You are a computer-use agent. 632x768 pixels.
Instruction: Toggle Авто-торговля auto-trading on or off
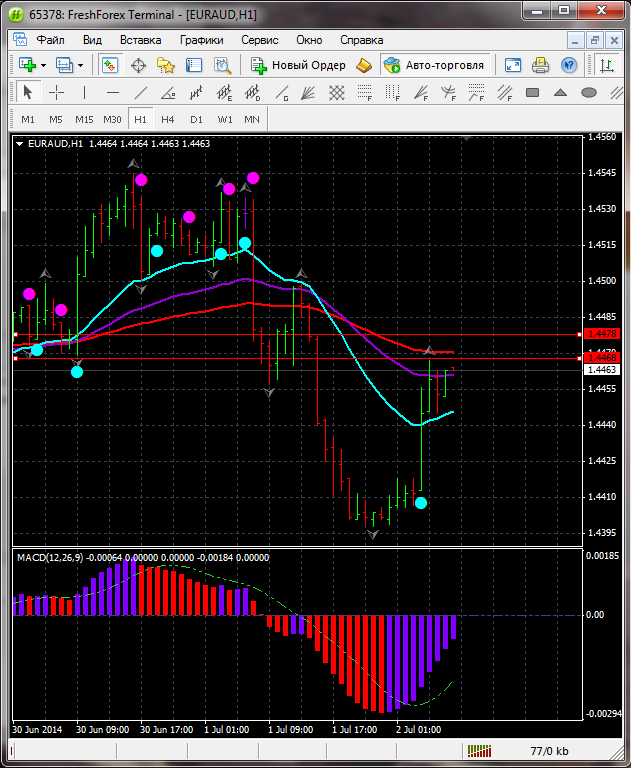(434, 65)
